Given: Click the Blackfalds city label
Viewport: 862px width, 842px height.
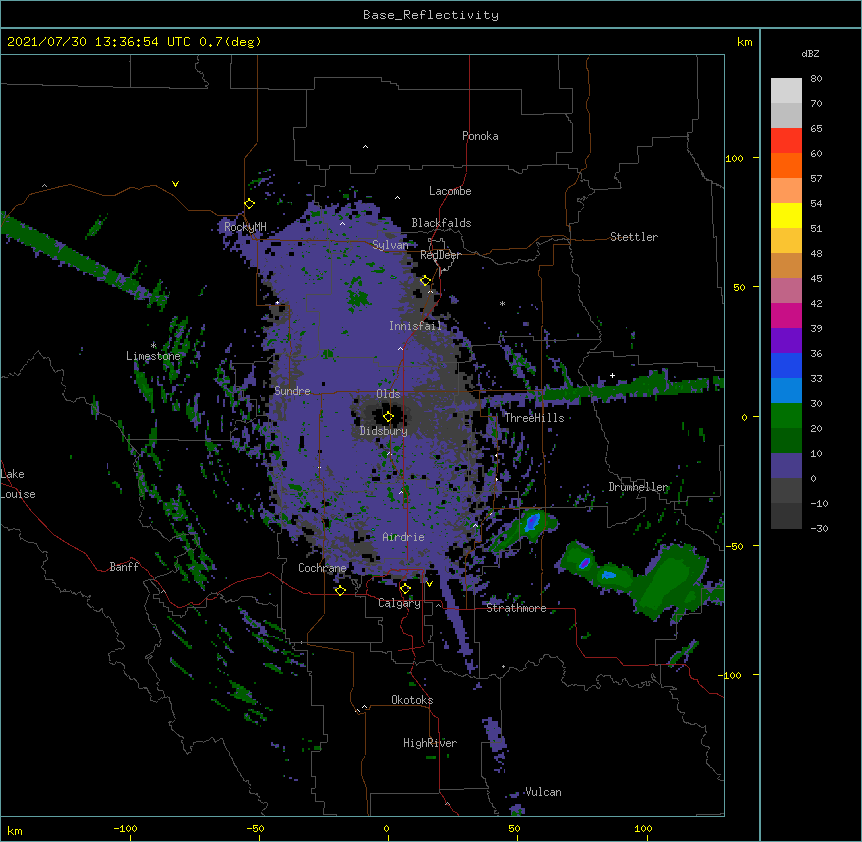Looking at the screenshot, I should coord(441,223).
